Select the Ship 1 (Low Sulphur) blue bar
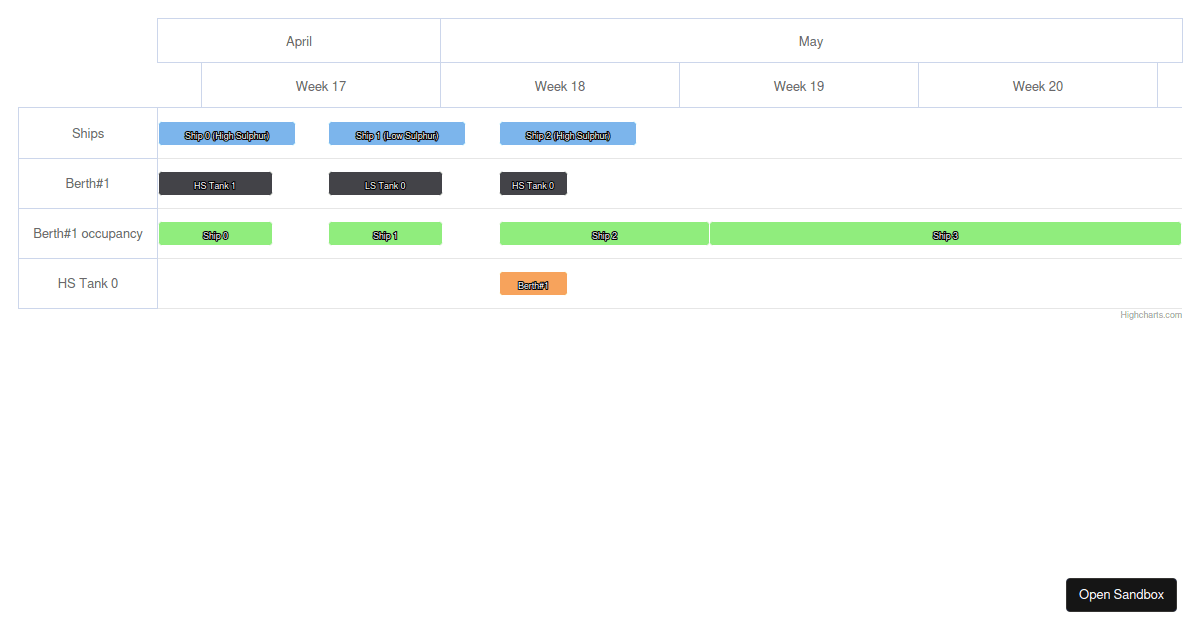This screenshot has height=630, width=1200. pos(397,133)
